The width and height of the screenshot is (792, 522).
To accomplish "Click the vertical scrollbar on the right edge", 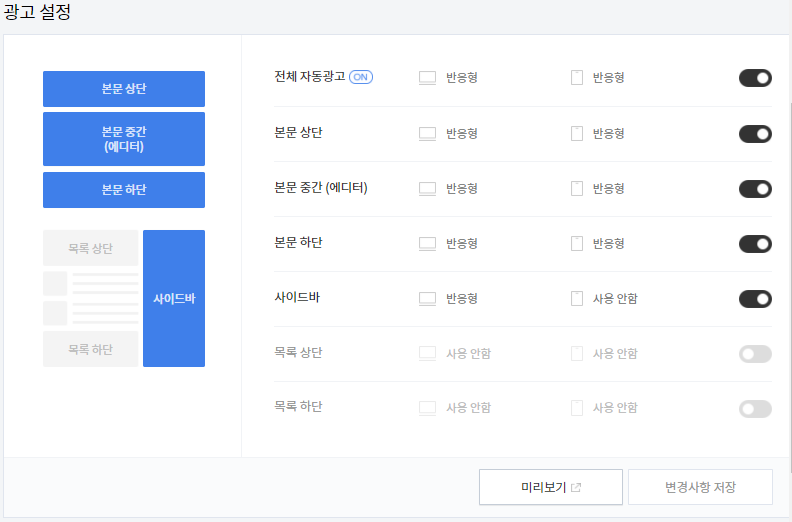I will [790, 288].
